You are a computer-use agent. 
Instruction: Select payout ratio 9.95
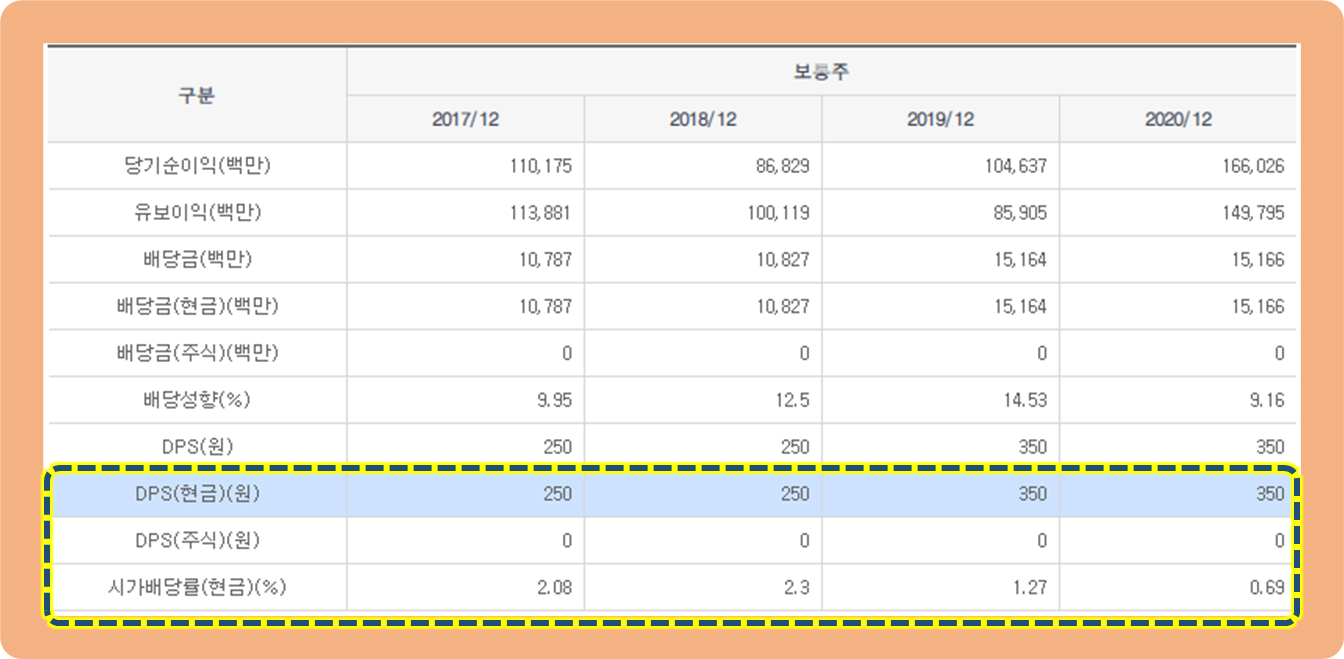555,401
